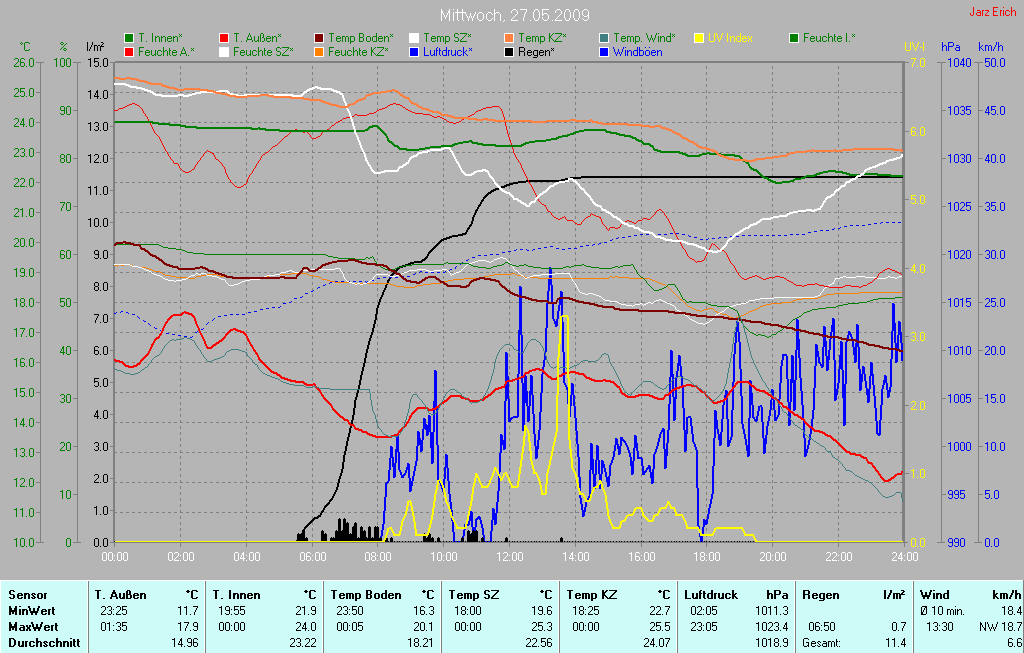This screenshot has height=653, width=1024.
Task: Select the 'Feuchte I.*' legend label
Action: 829,39
